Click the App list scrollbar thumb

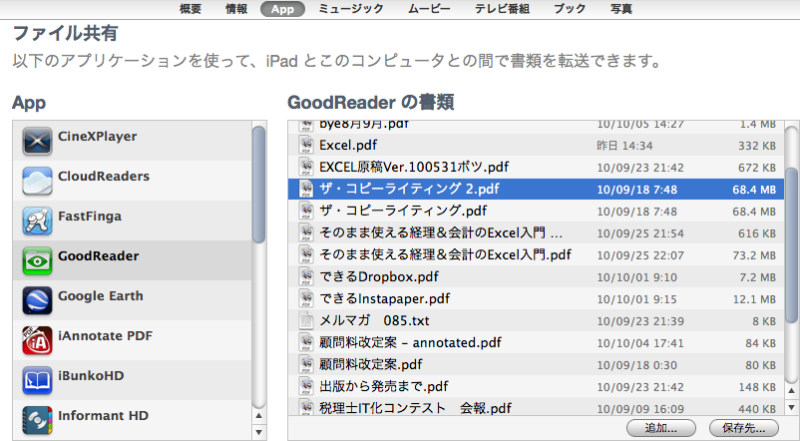pos(259,185)
